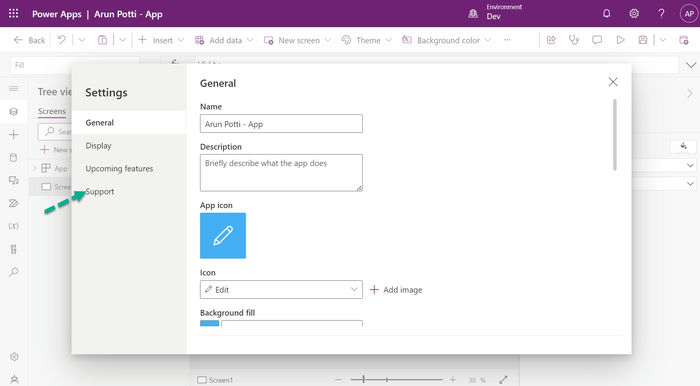Go Back from the studio
This screenshot has height=386, width=700.
tap(29, 40)
